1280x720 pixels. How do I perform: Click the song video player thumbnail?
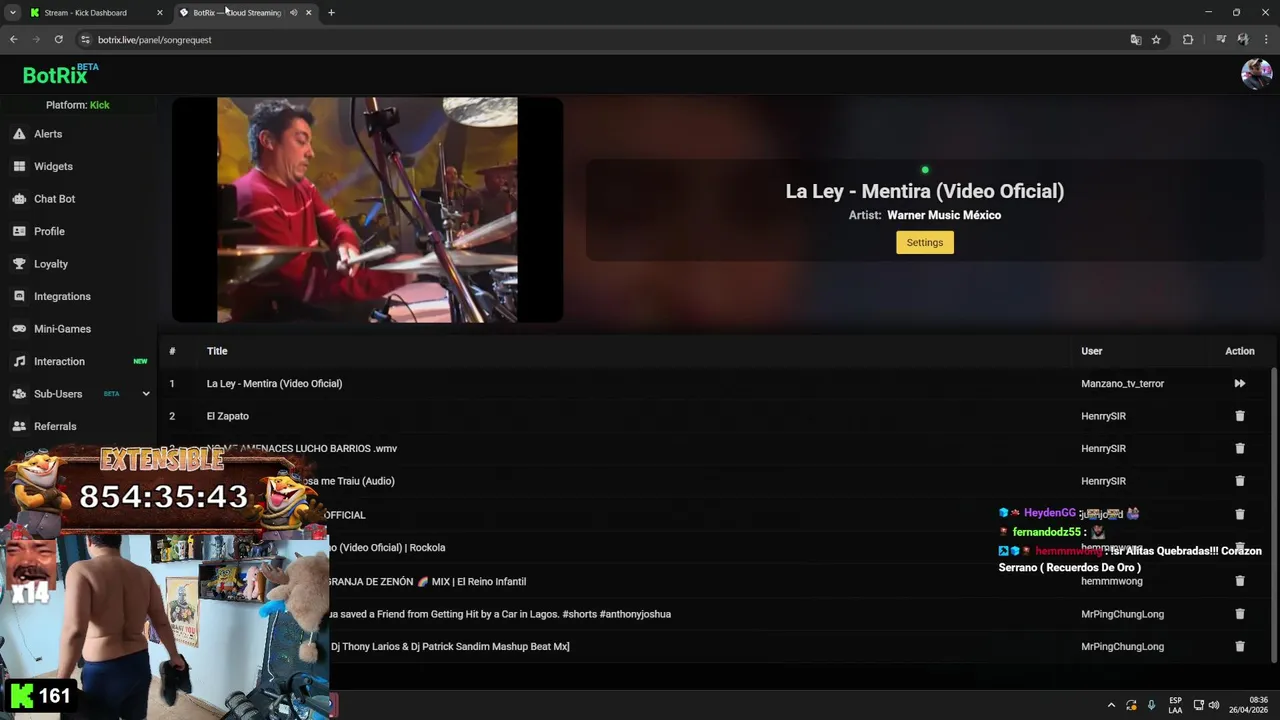pos(367,210)
